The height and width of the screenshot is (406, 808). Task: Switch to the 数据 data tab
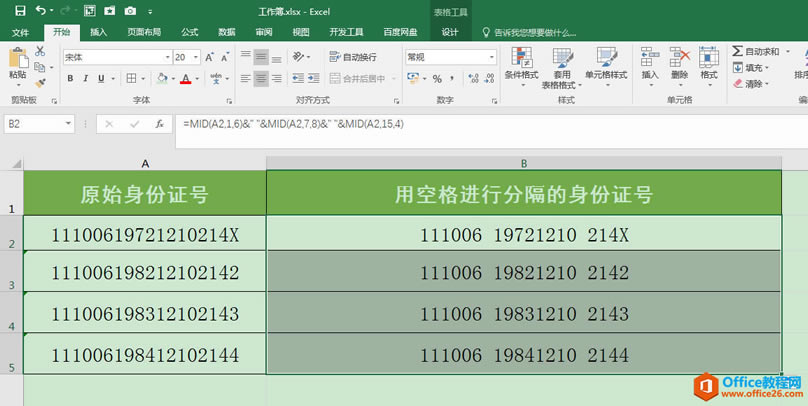point(227,32)
